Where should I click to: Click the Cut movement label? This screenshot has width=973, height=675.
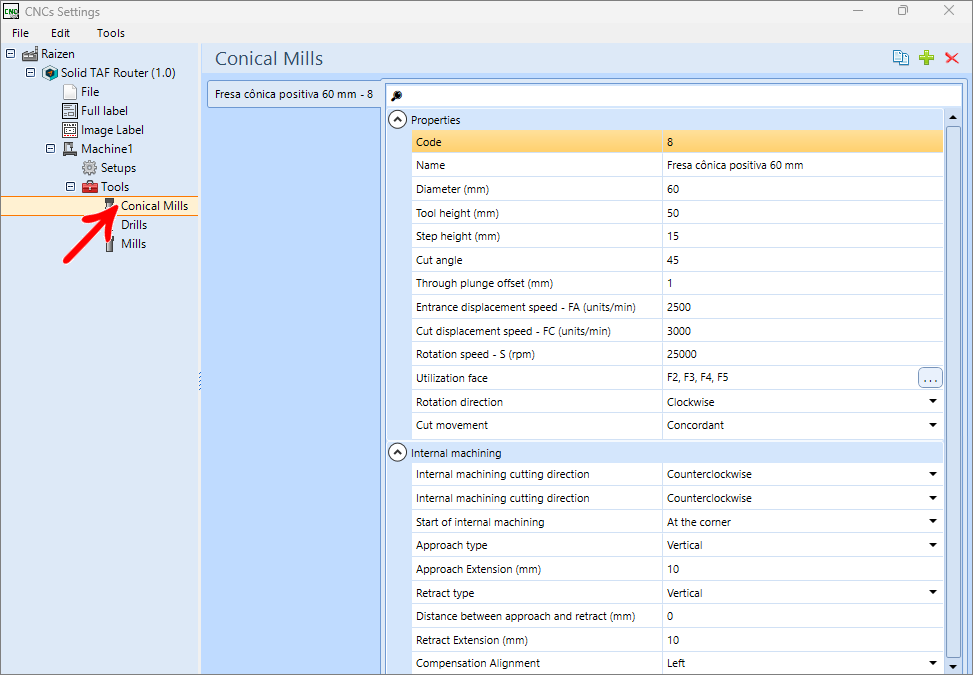(x=452, y=425)
